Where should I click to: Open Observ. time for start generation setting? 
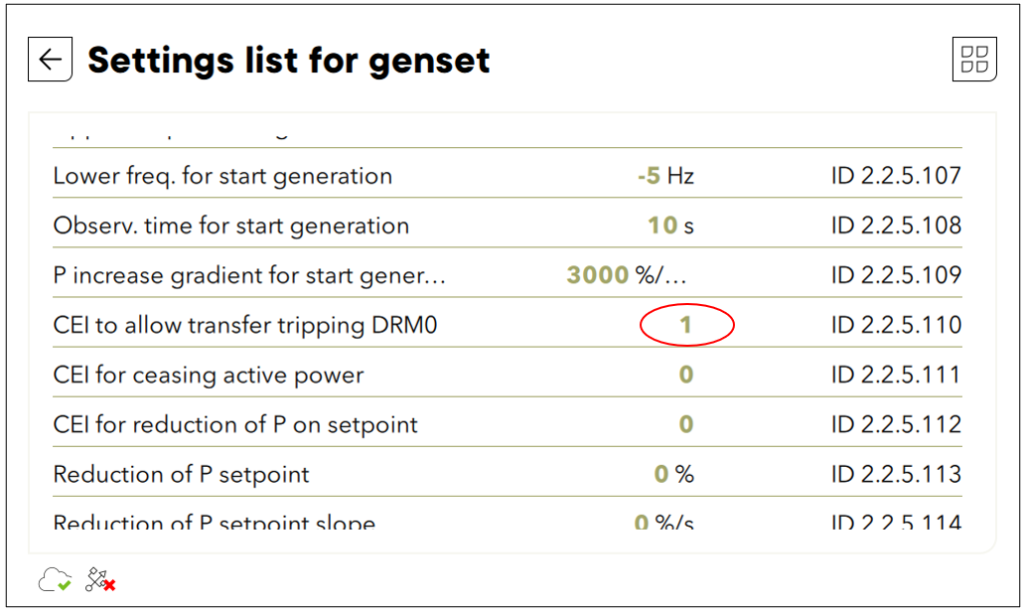pos(507,223)
